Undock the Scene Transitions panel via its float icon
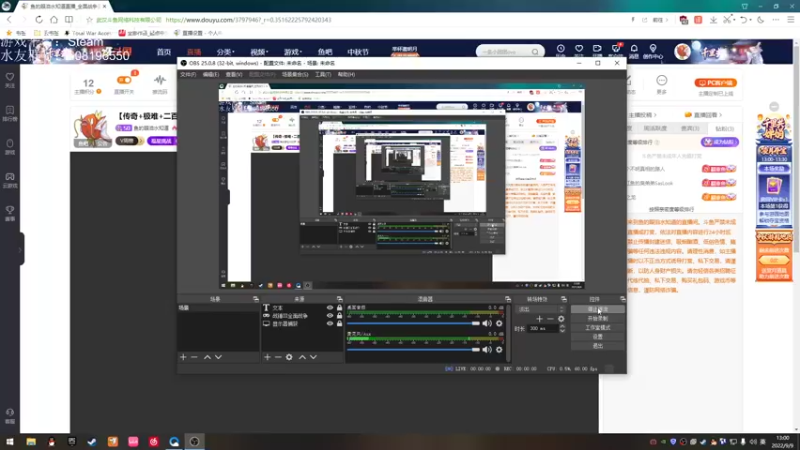This screenshot has height=450, width=800. point(564,299)
